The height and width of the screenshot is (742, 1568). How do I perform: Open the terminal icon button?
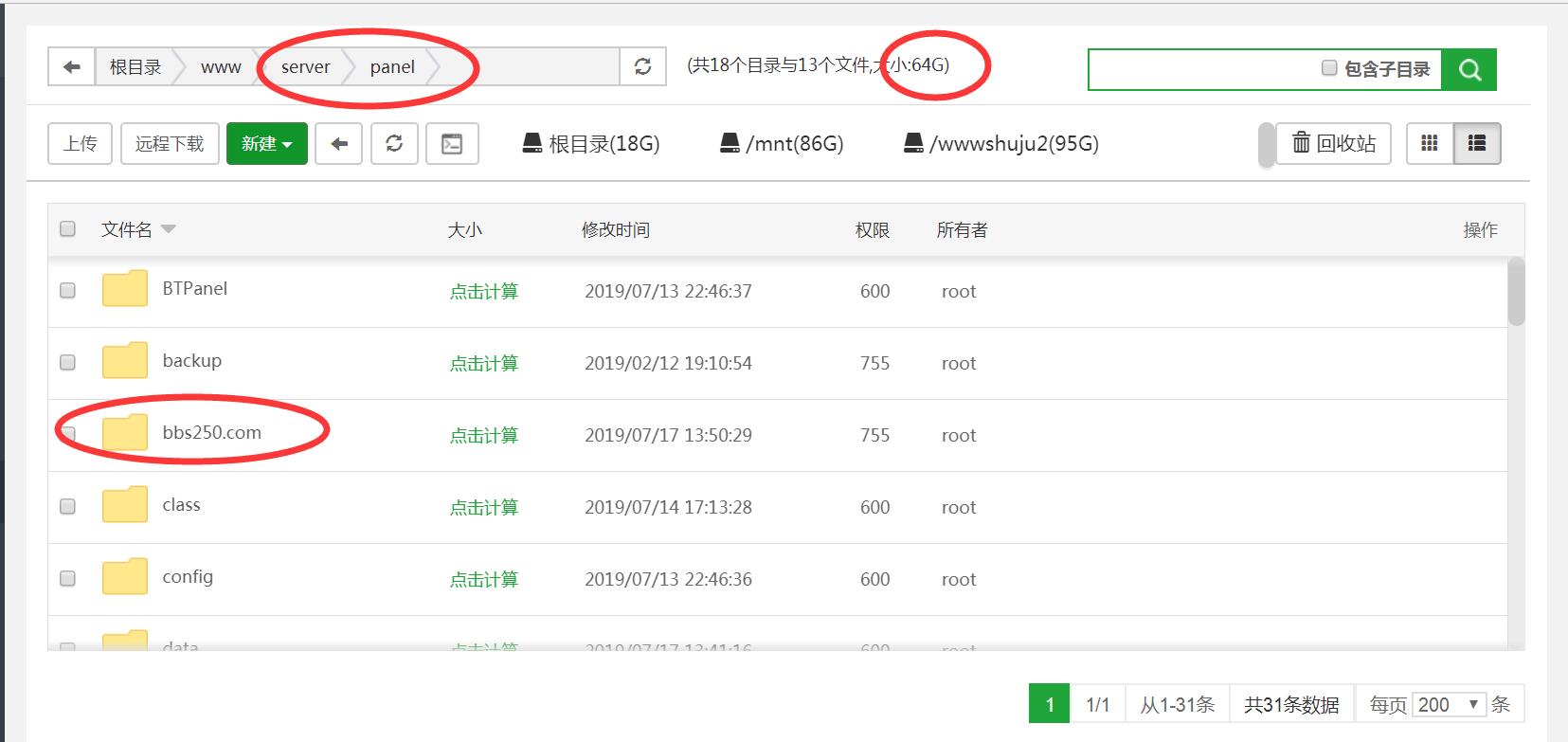tap(452, 144)
